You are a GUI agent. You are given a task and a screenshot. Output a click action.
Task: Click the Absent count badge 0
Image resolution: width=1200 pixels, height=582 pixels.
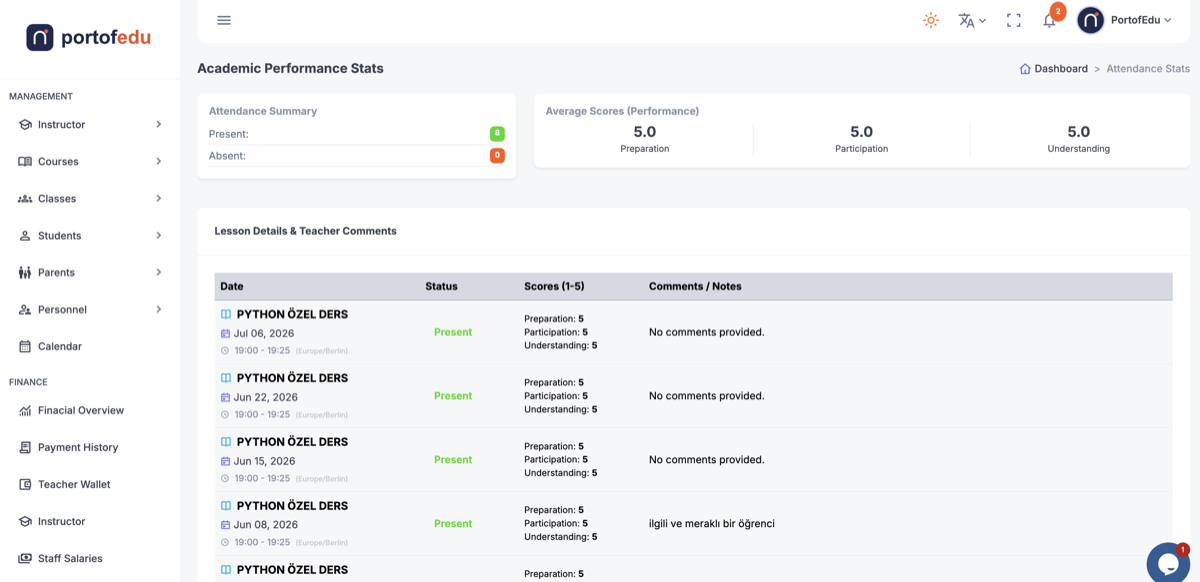(497, 156)
